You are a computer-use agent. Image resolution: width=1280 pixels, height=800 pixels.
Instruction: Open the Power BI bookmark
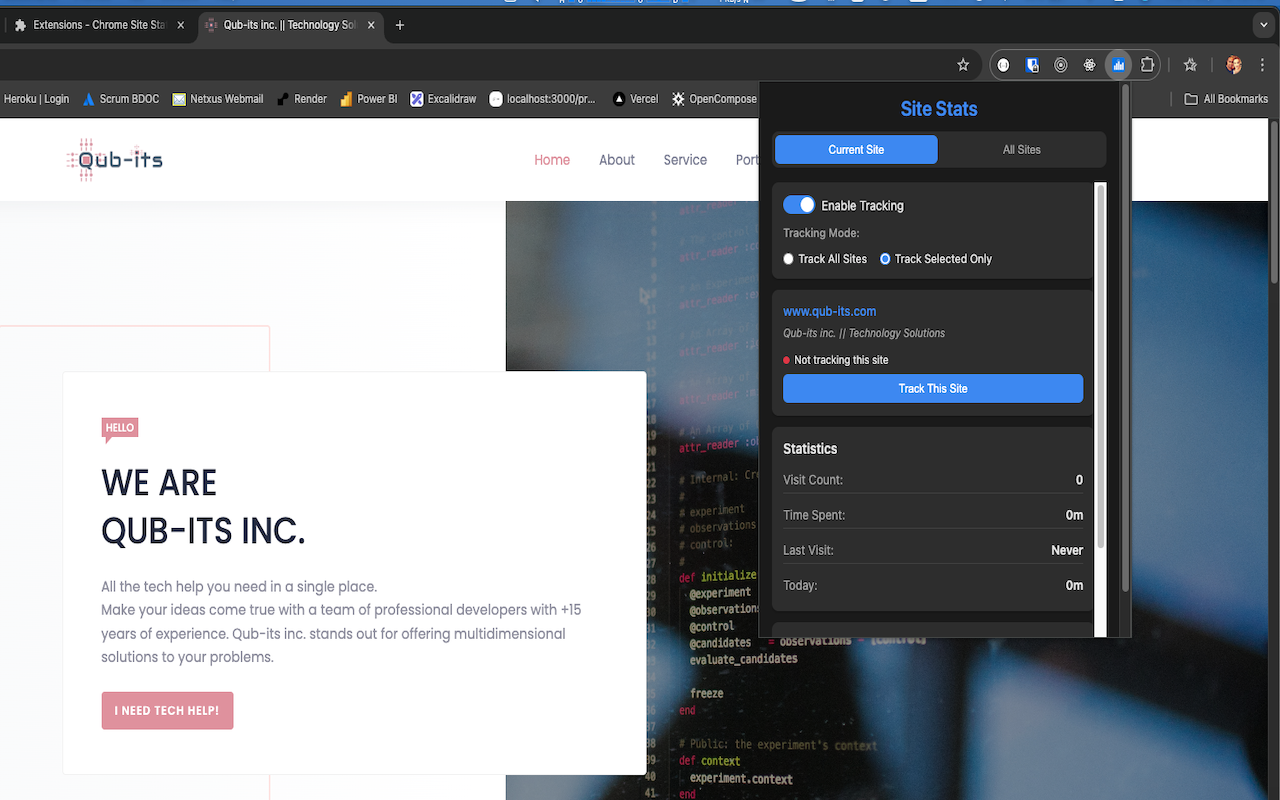point(368,99)
